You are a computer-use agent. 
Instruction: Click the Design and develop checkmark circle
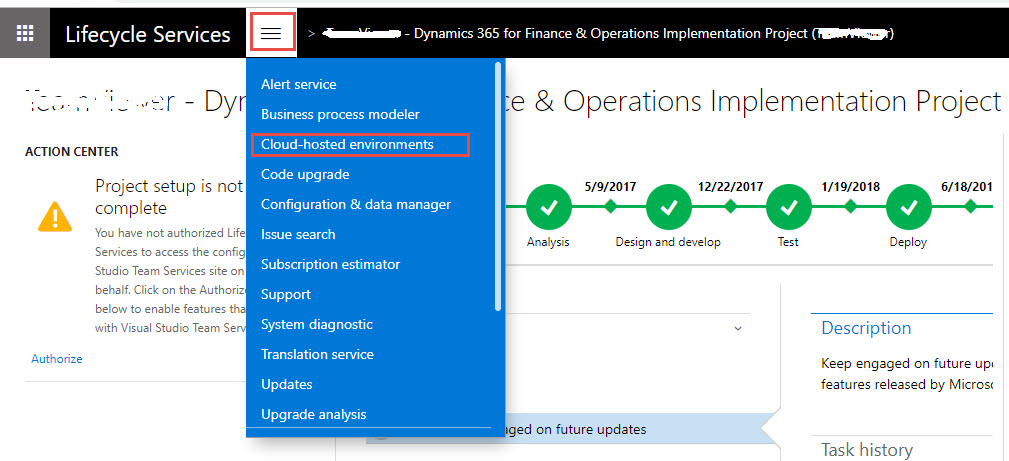pyautogui.click(x=668, y=207)
